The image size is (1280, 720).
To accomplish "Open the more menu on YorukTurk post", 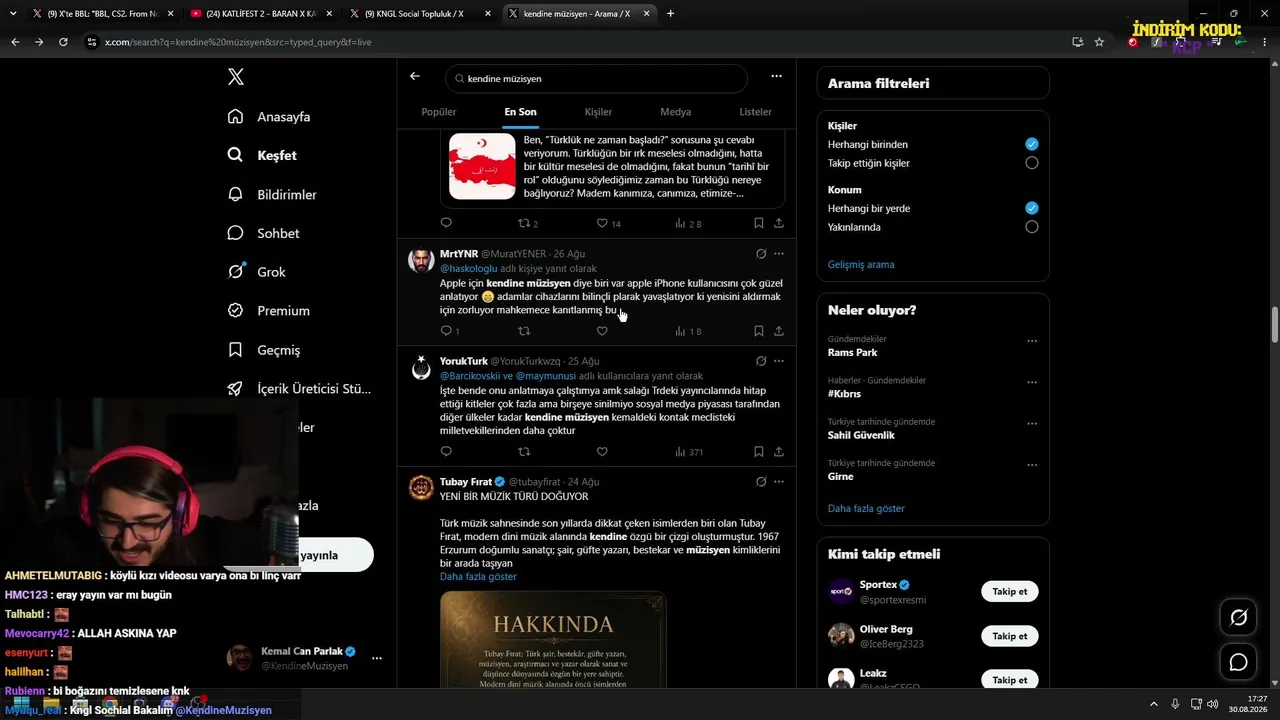I will tap(779, 361).
